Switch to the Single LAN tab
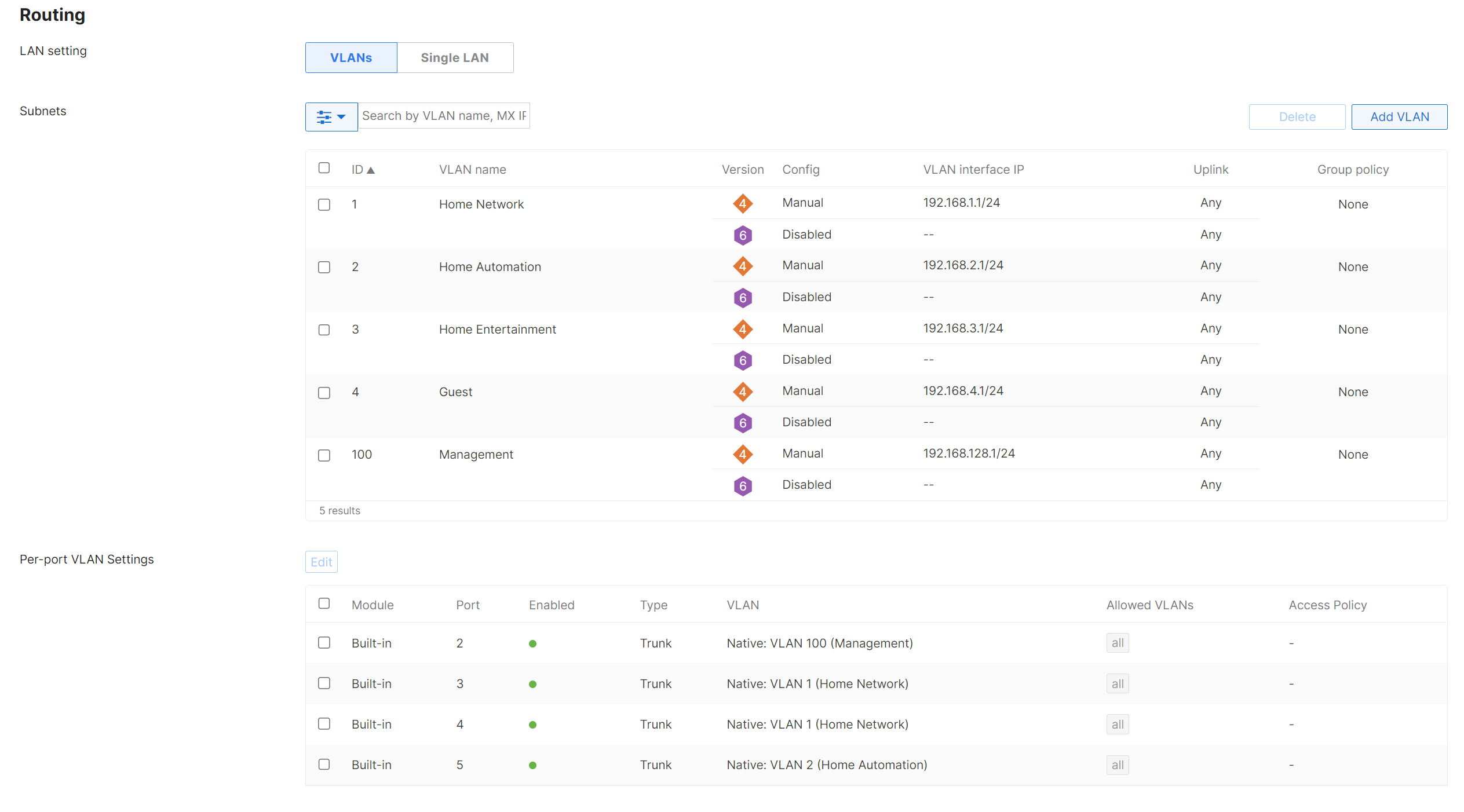Screen dimensions: 1464x812 coord(455,57)
